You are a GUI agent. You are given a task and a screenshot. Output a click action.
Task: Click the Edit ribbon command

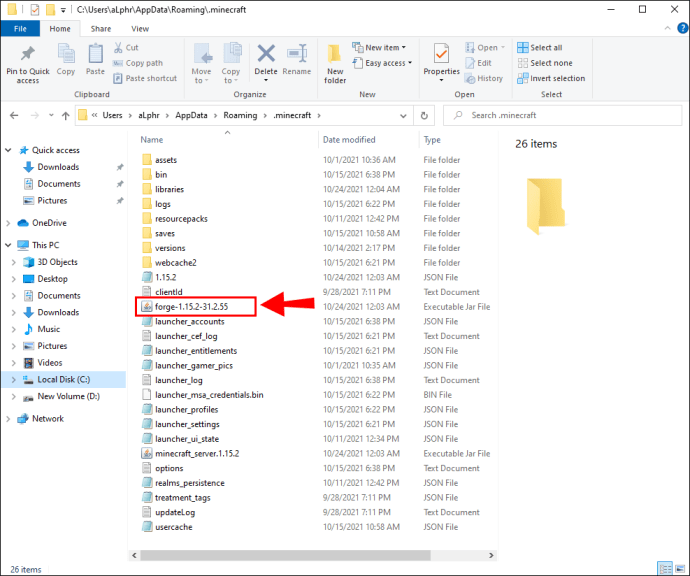pyautogui.click(x=478, y=63)
